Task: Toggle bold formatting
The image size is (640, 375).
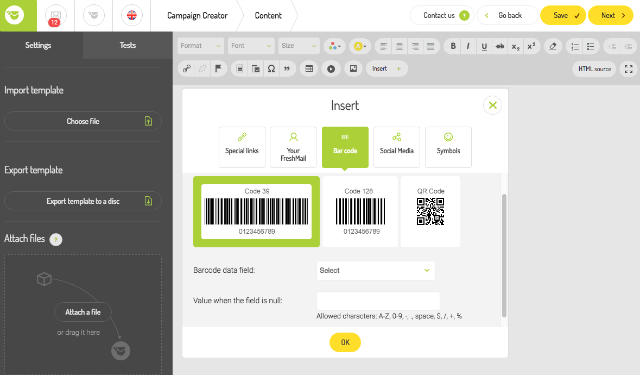Action: pyautogui.click(x=453, y=47)
